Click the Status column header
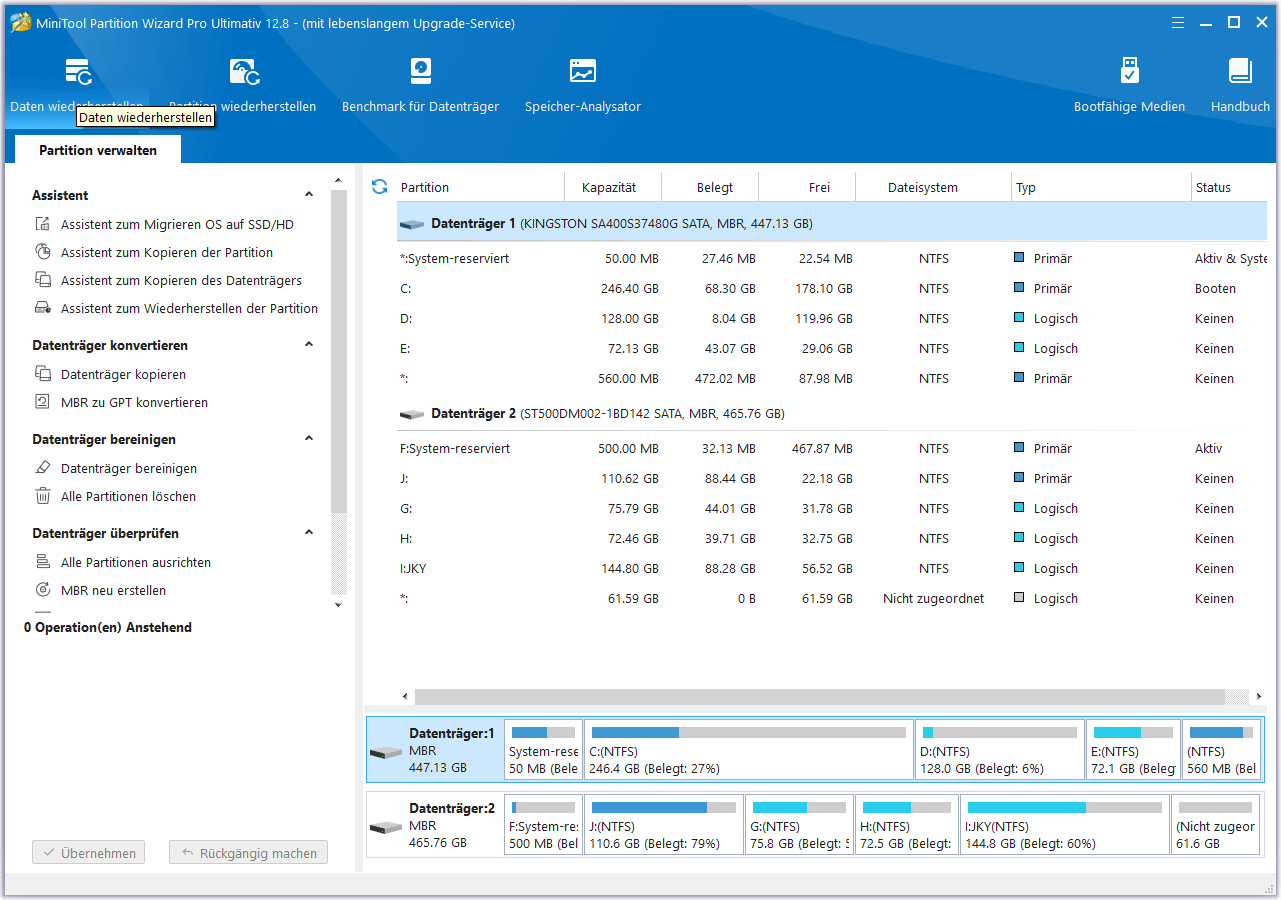 (1228, 187)
